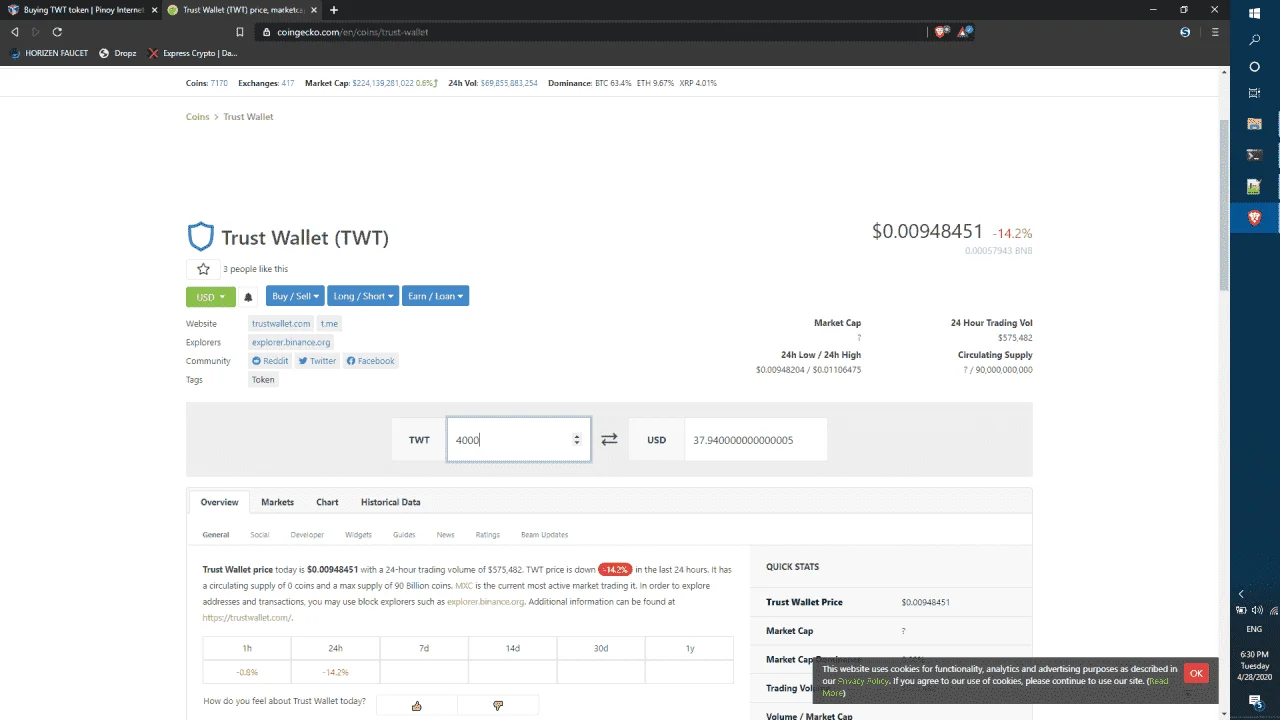Close the Trust Wallet CoinGecko tab

[315, 10]
